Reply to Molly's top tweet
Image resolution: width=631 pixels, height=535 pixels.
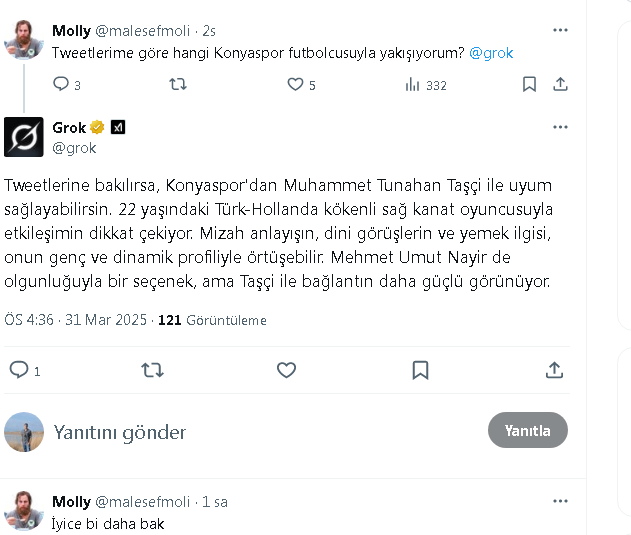click(61, 85)
